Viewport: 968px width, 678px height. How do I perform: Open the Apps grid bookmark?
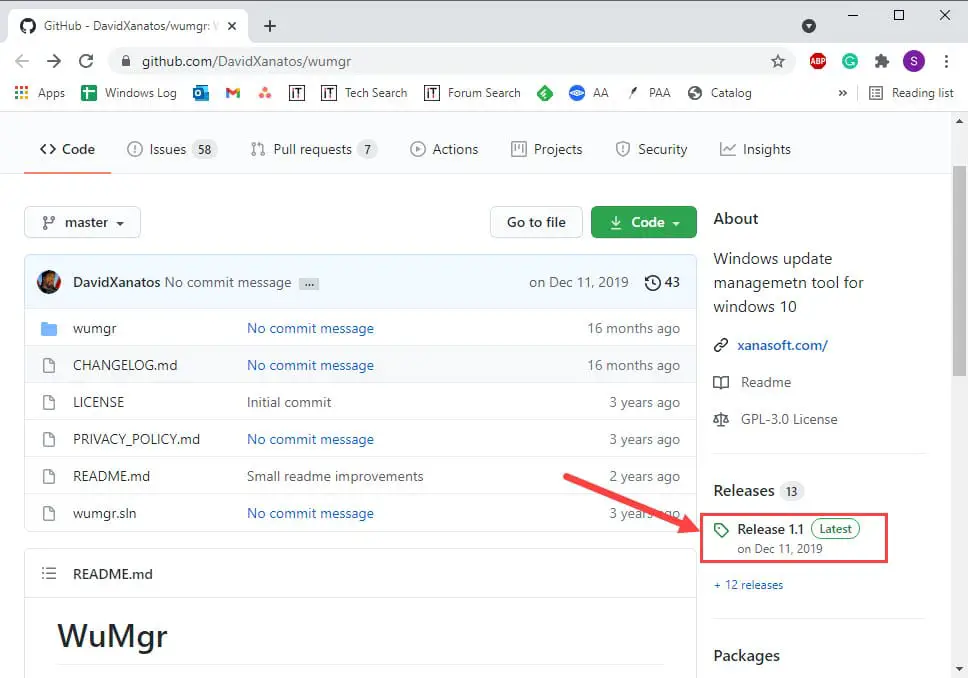tap(40, 93)
